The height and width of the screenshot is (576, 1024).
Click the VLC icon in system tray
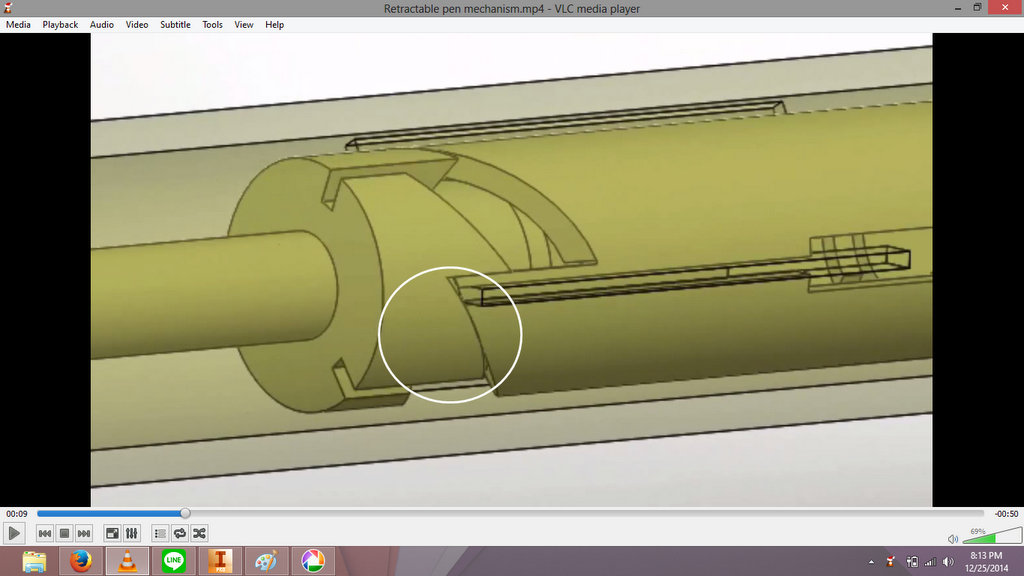pos(889,561)
